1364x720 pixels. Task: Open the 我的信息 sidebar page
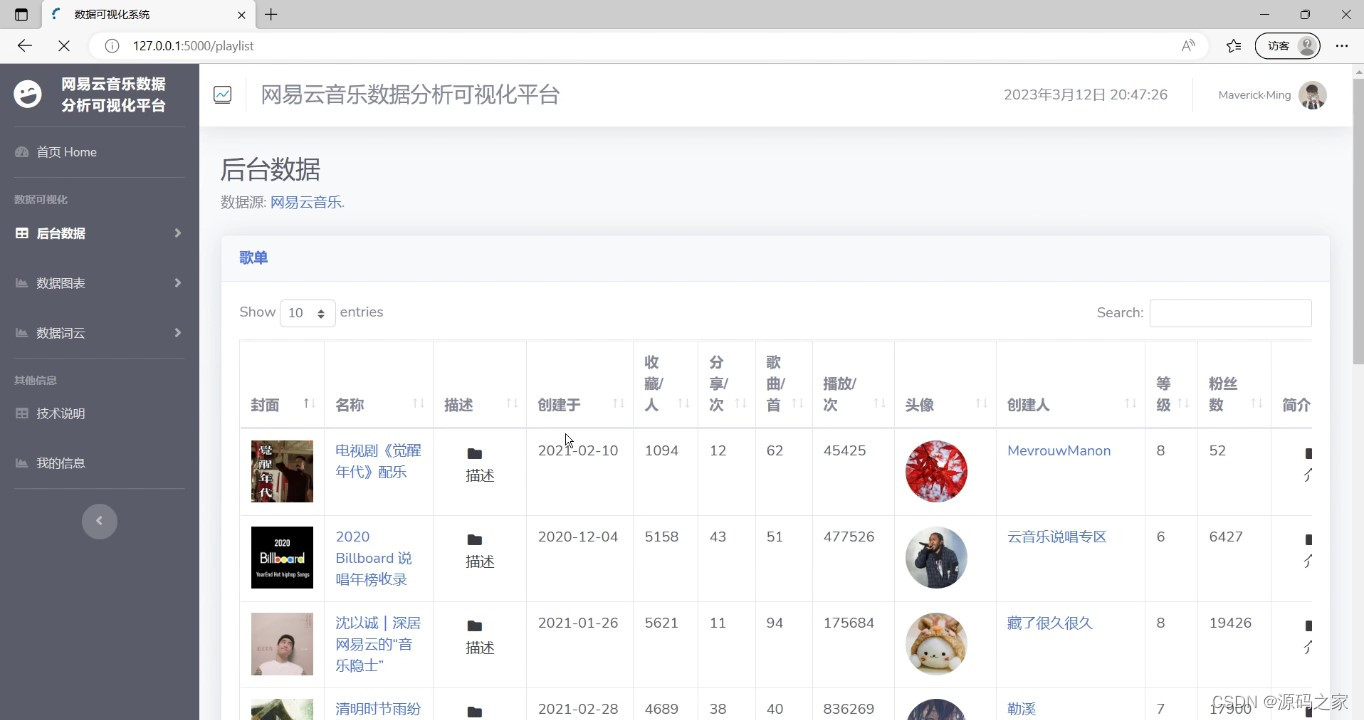click(x=61, y=463)
